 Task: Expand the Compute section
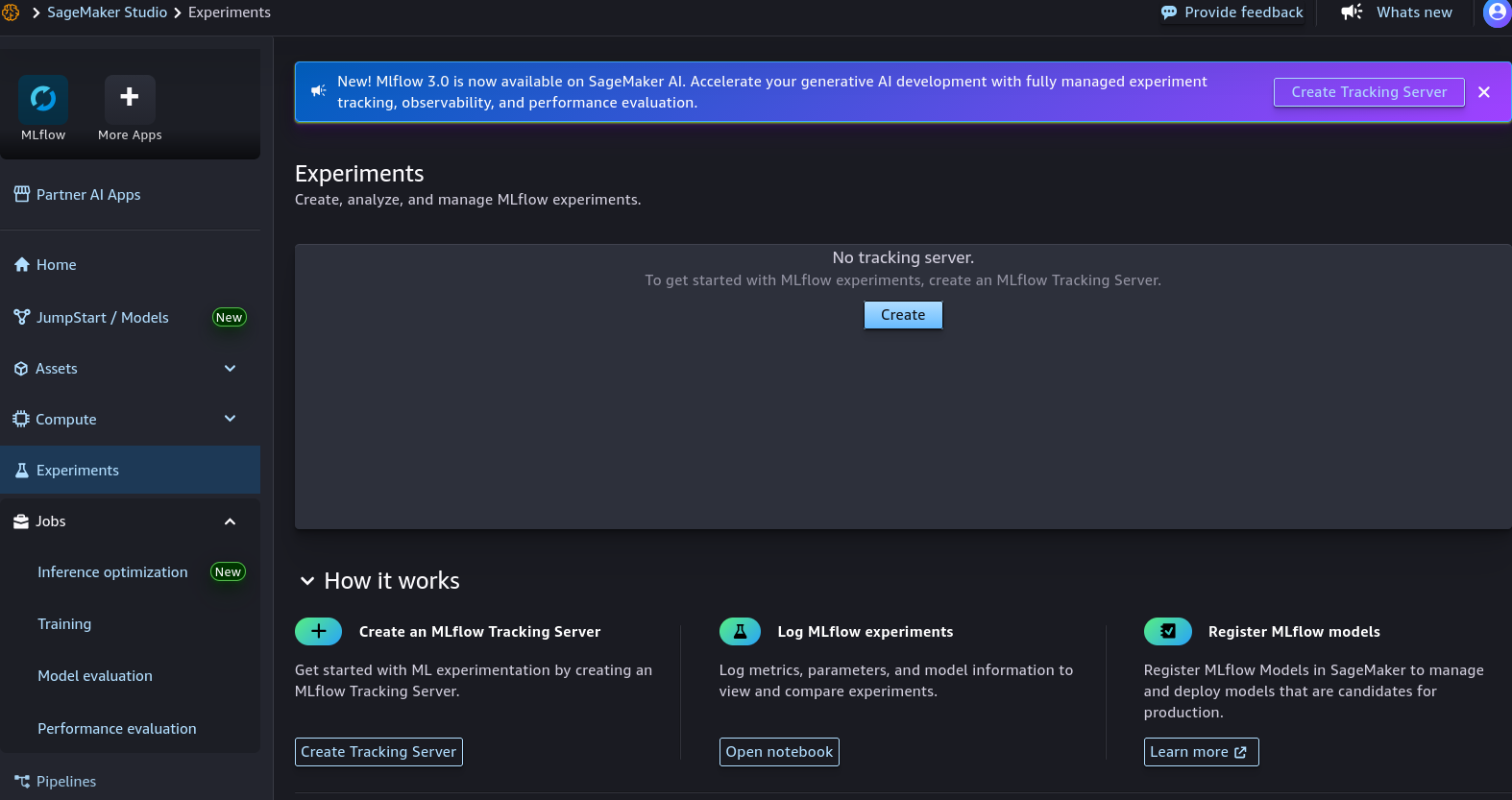pyautogui.click(x=230, y=419)
